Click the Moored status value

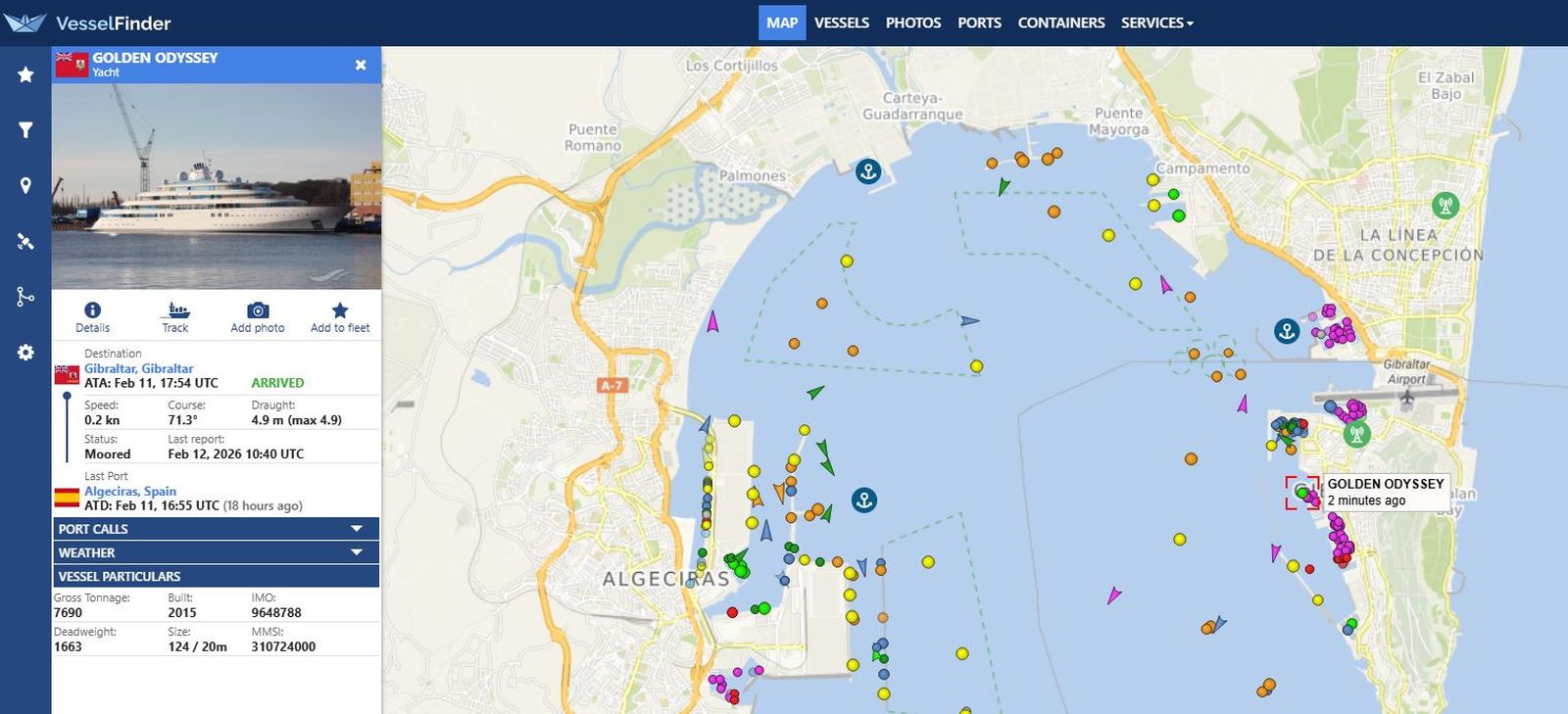click(x=108, y=454)
